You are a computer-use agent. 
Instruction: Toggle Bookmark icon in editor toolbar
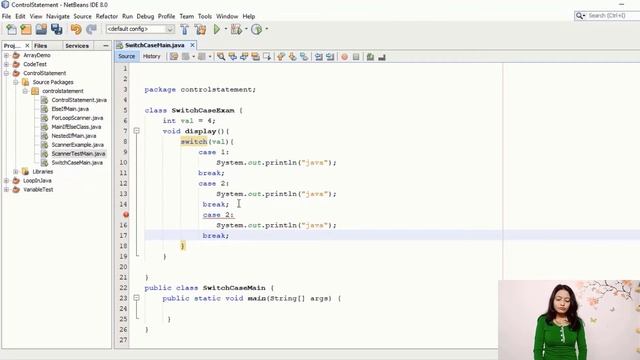(x=304, y=57)
